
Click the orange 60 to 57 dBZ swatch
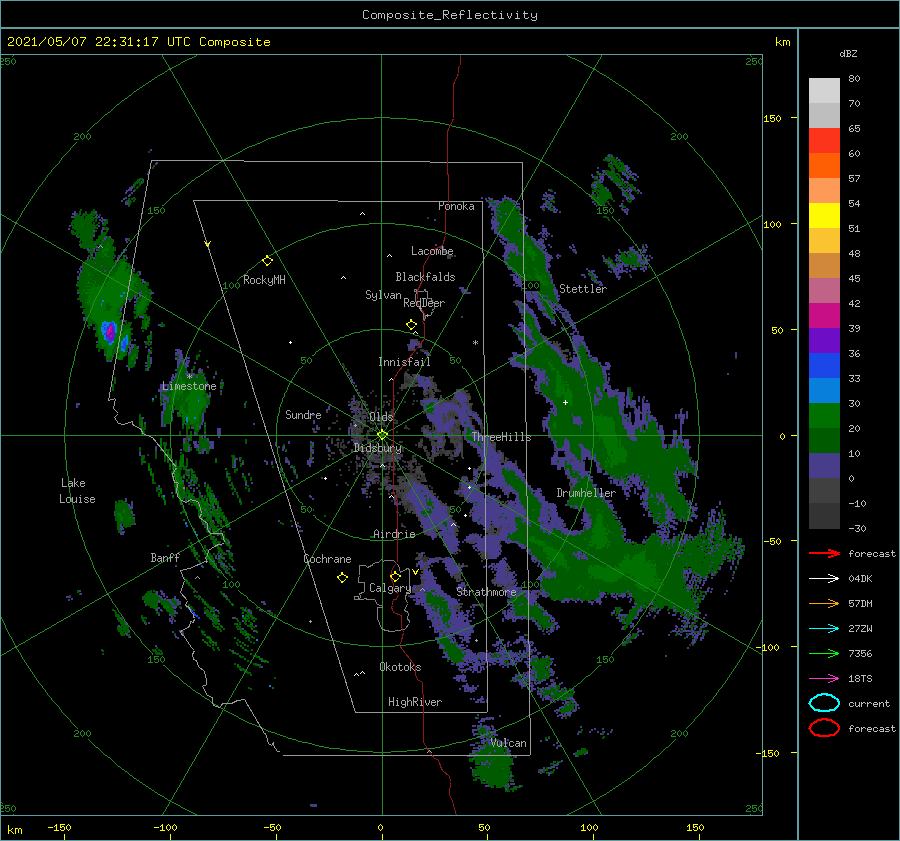(x=824, y=166)
